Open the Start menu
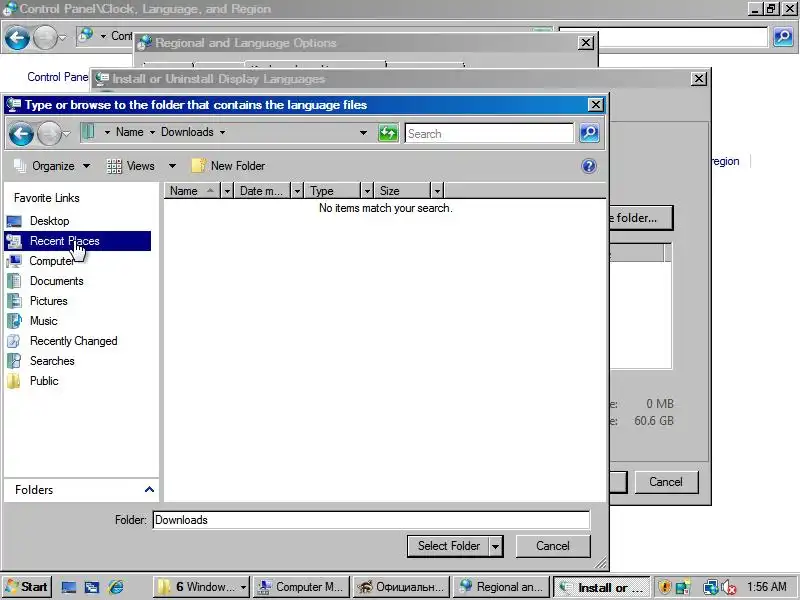This screenshot has height=600, width=800. click(x=27, y=587)
